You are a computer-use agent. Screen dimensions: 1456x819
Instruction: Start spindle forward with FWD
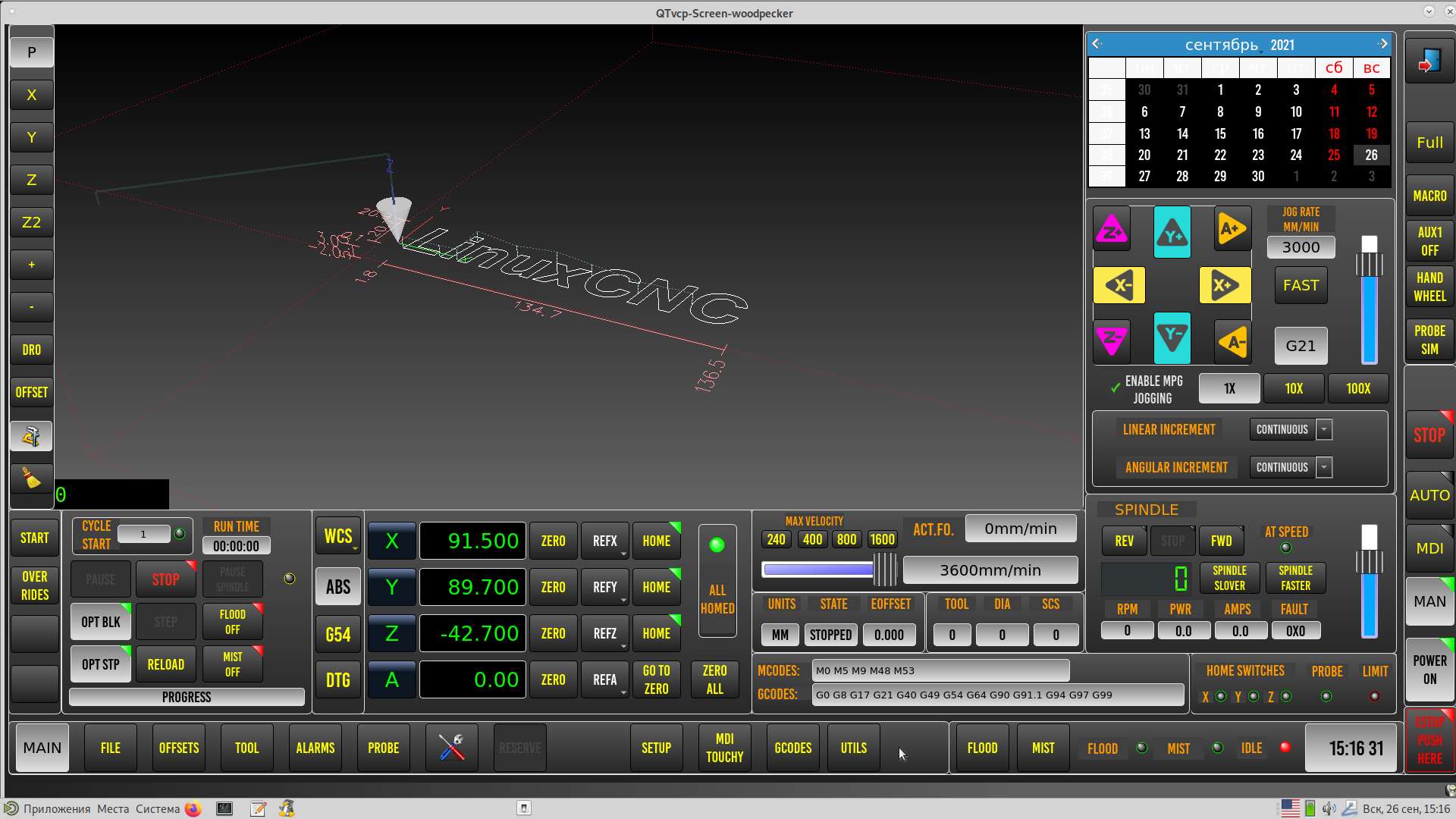coord(1222,541)
